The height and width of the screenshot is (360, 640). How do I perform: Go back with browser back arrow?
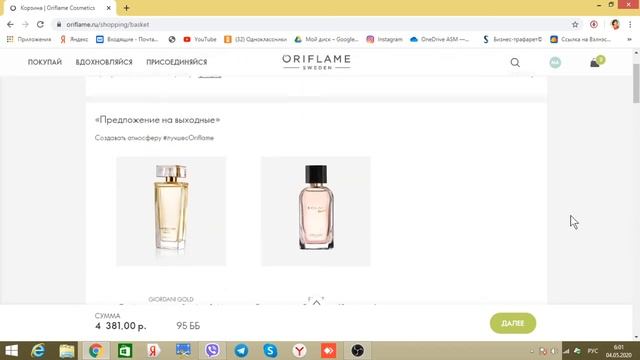10,24
